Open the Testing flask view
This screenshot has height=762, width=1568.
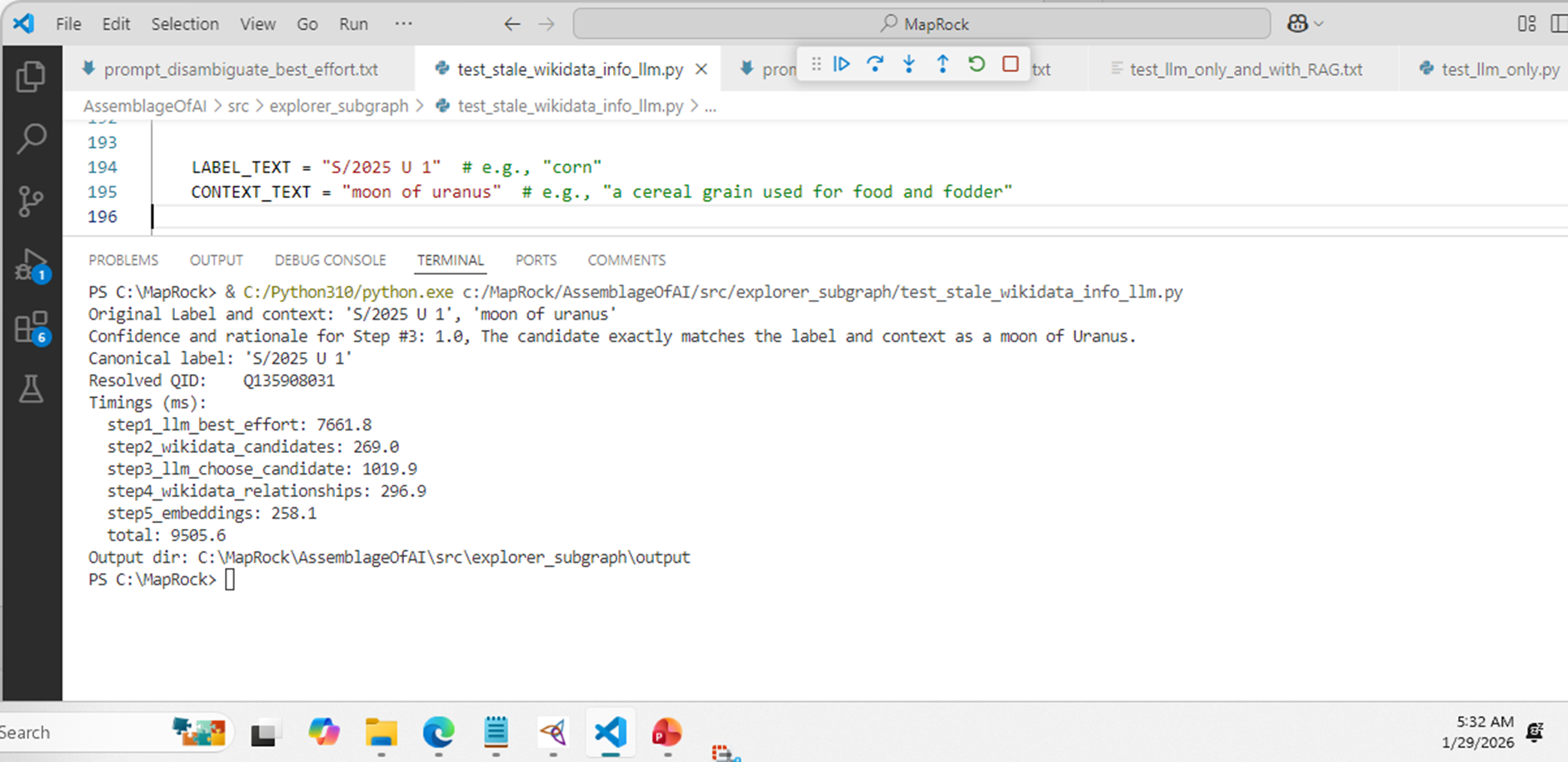31,389
